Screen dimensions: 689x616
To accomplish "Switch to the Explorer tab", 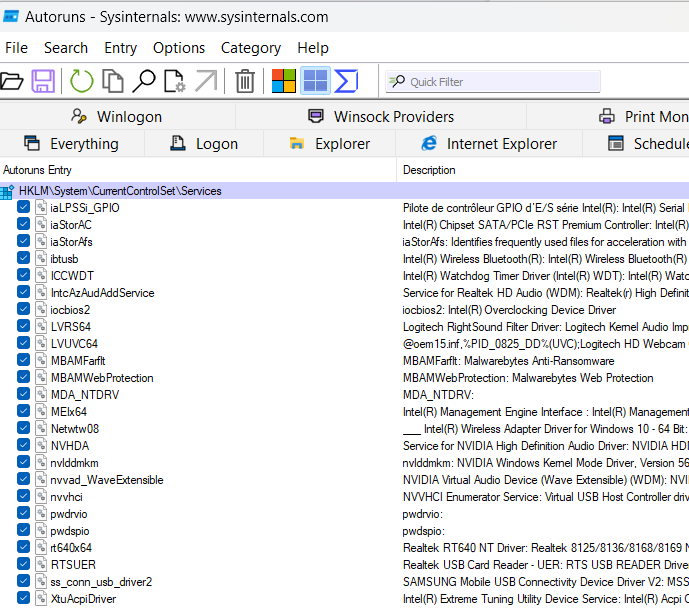I will click(x=330, y=143).
